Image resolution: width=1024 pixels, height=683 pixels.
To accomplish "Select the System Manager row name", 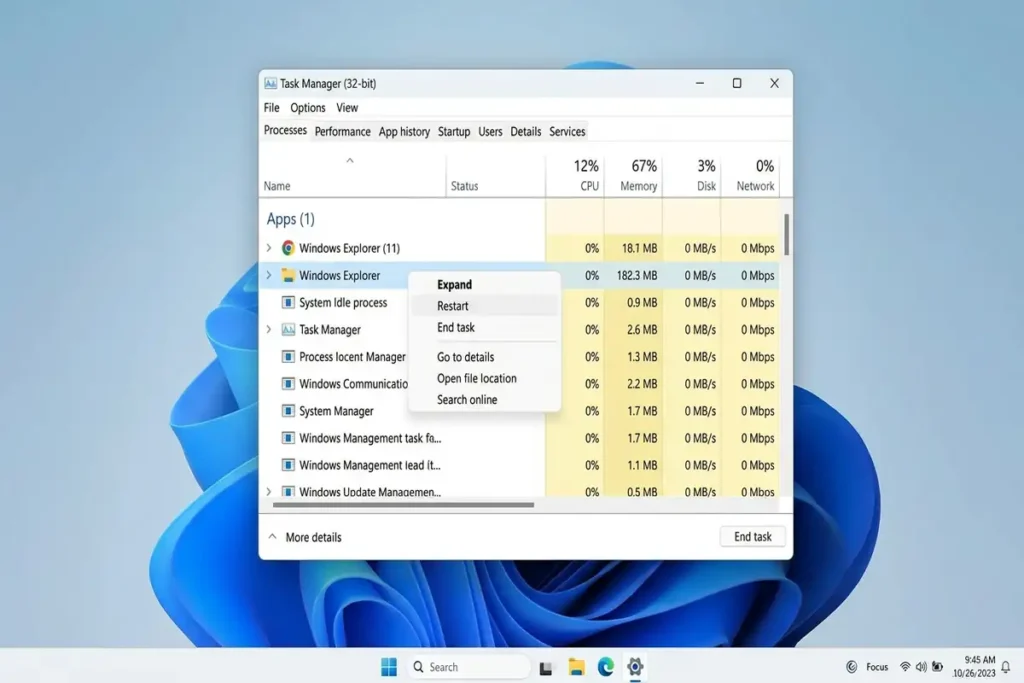I will 336,411.
